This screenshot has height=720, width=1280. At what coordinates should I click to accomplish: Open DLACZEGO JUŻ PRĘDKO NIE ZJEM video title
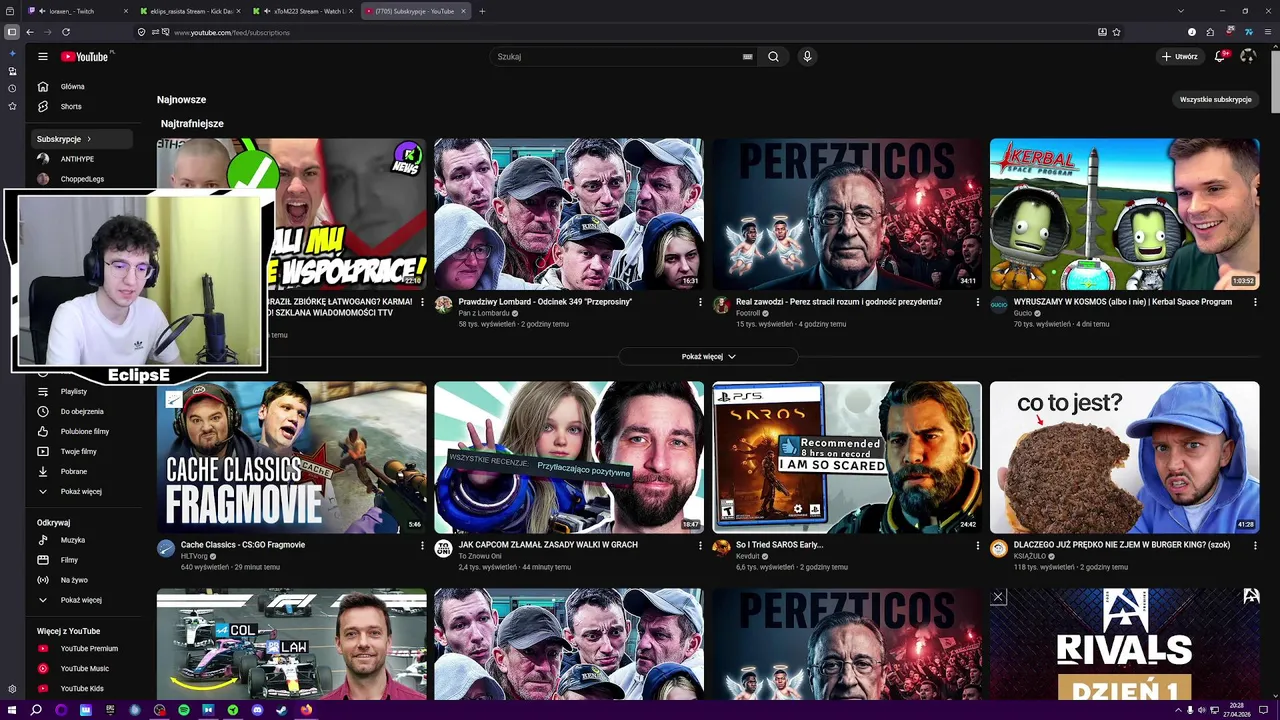(x=1122, y=545)
